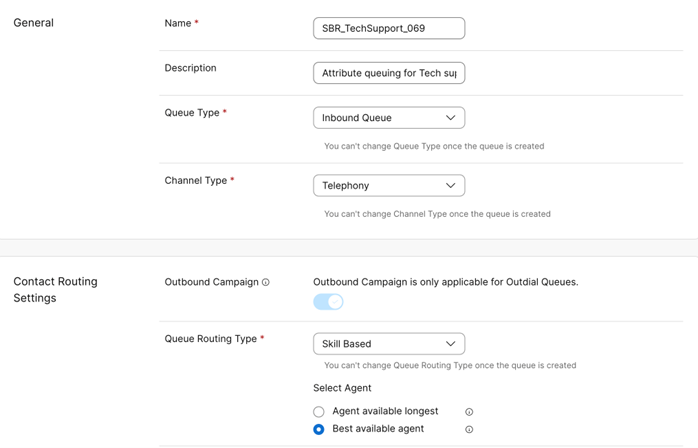Open info icon for Best available agent
The height and width of the screenshot is (448, 698).
click(x=469, y=429)
